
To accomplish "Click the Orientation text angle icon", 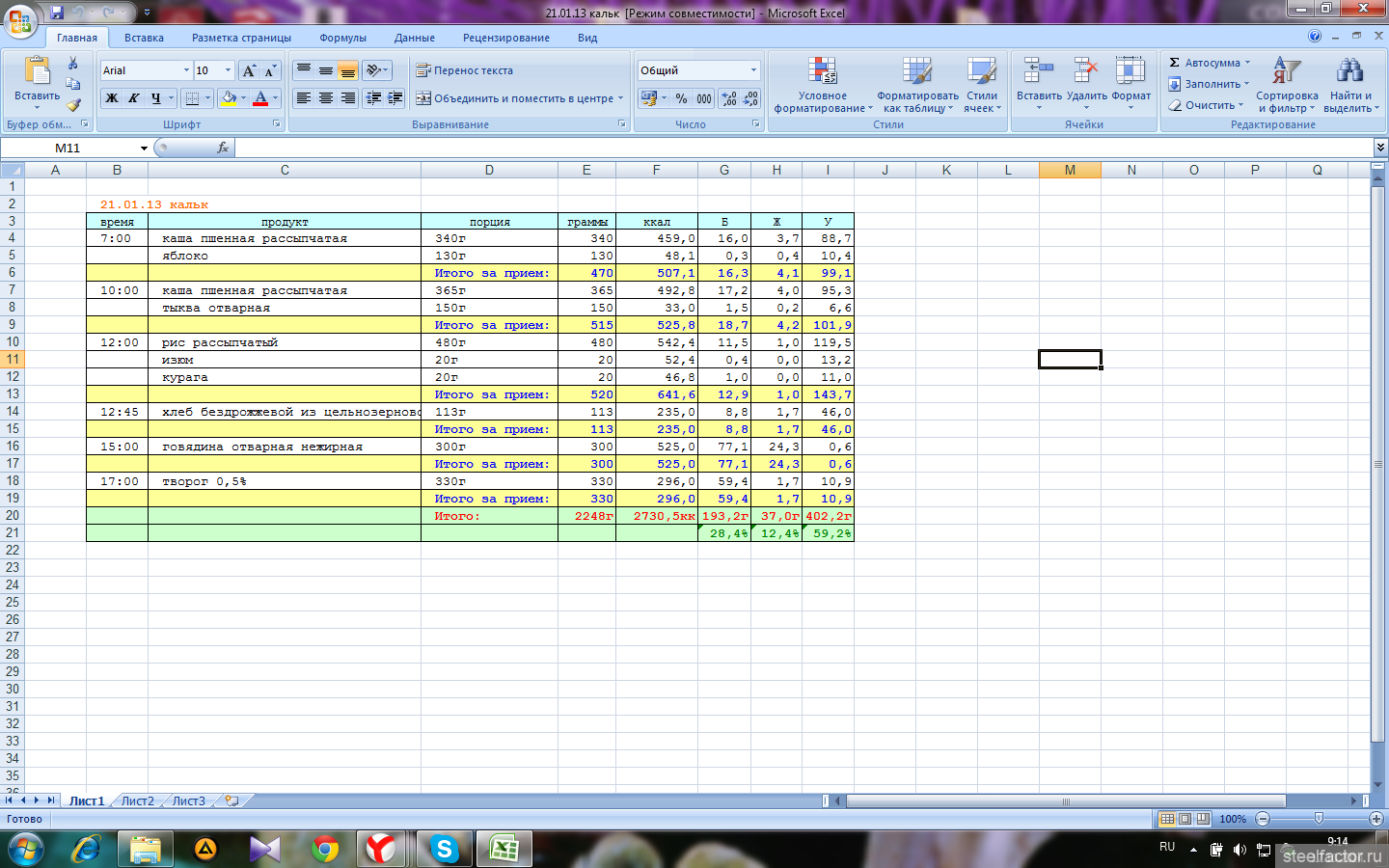I will point(373,70).
